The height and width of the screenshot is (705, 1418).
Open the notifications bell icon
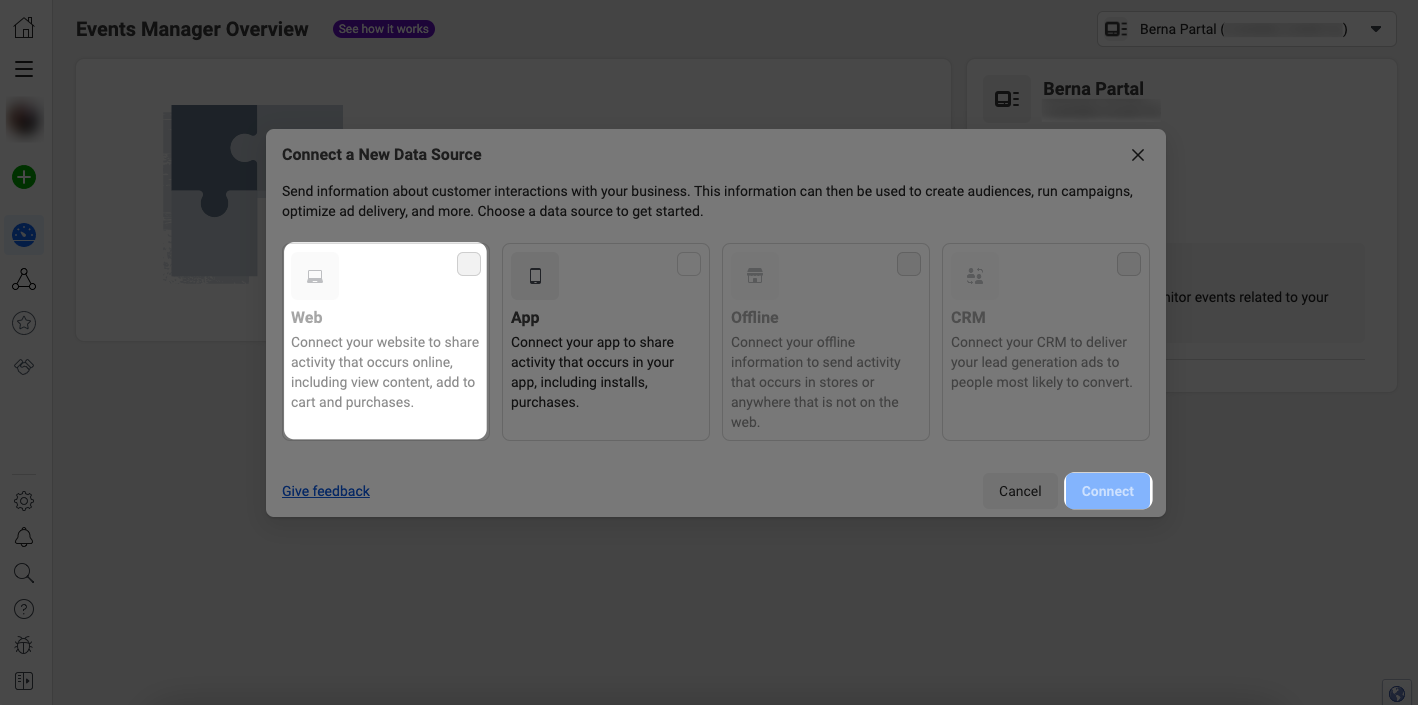(24, 537)
